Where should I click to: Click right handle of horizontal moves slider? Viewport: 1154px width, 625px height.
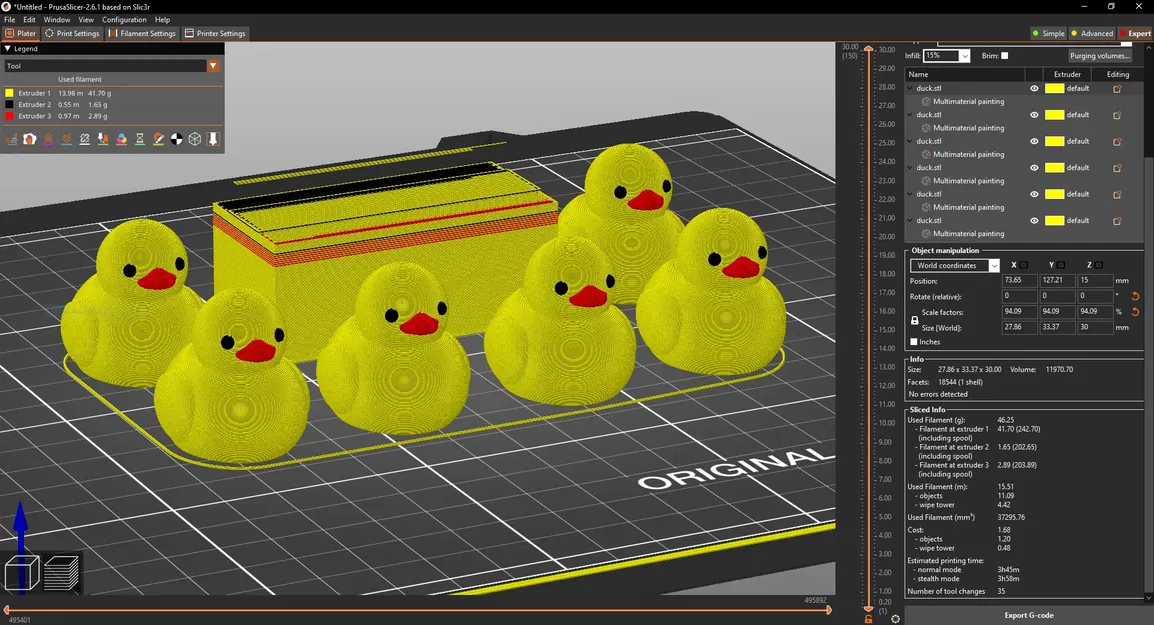(x=829, y=610)
